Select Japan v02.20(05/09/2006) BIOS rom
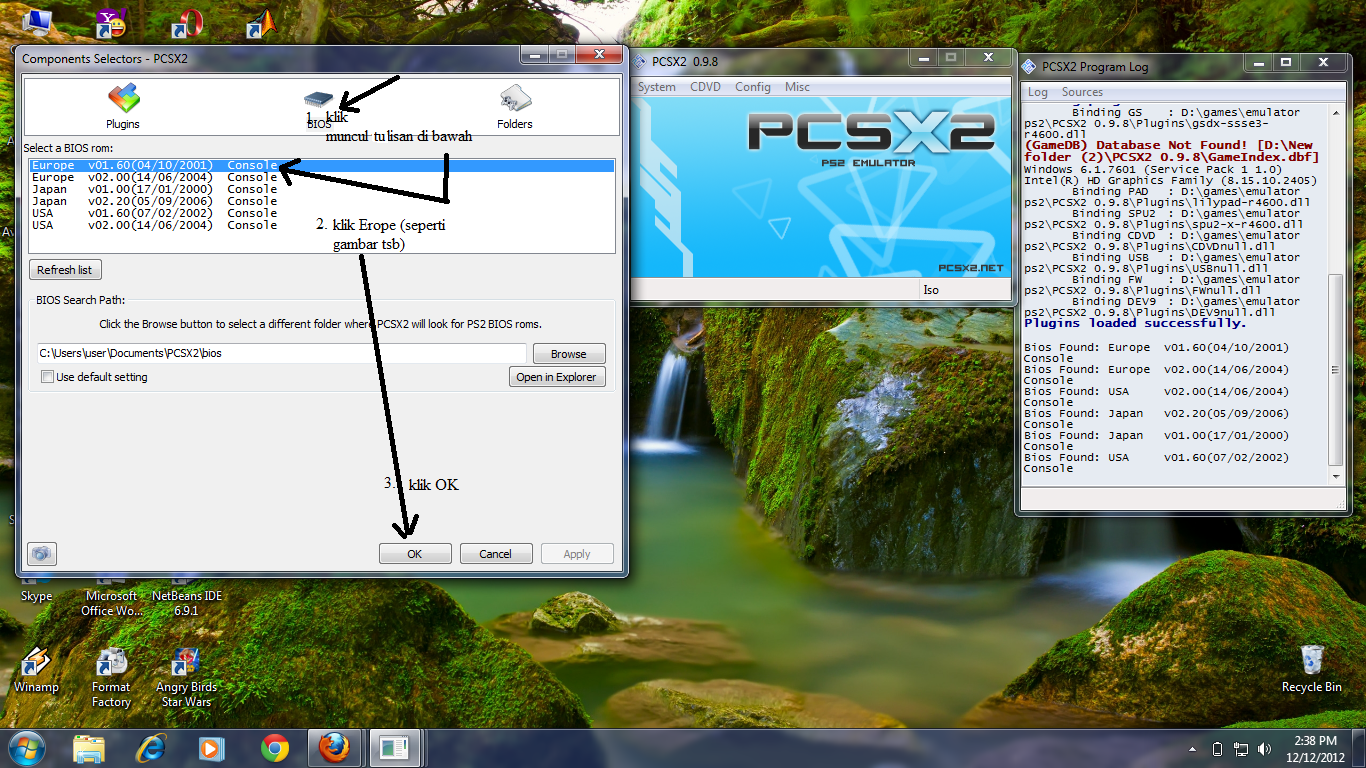The height and width of the screenshot is (768, 1366). 321,201
